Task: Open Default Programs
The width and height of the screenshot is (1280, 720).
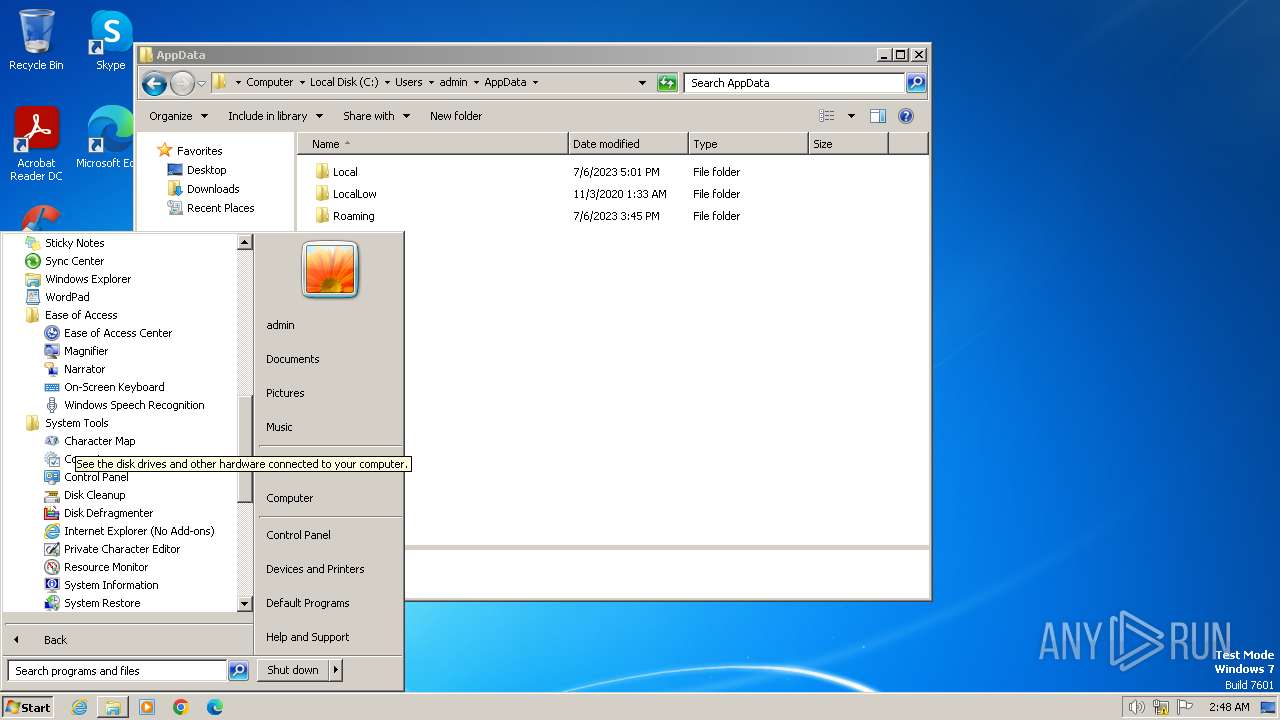Action: (308, 603)
